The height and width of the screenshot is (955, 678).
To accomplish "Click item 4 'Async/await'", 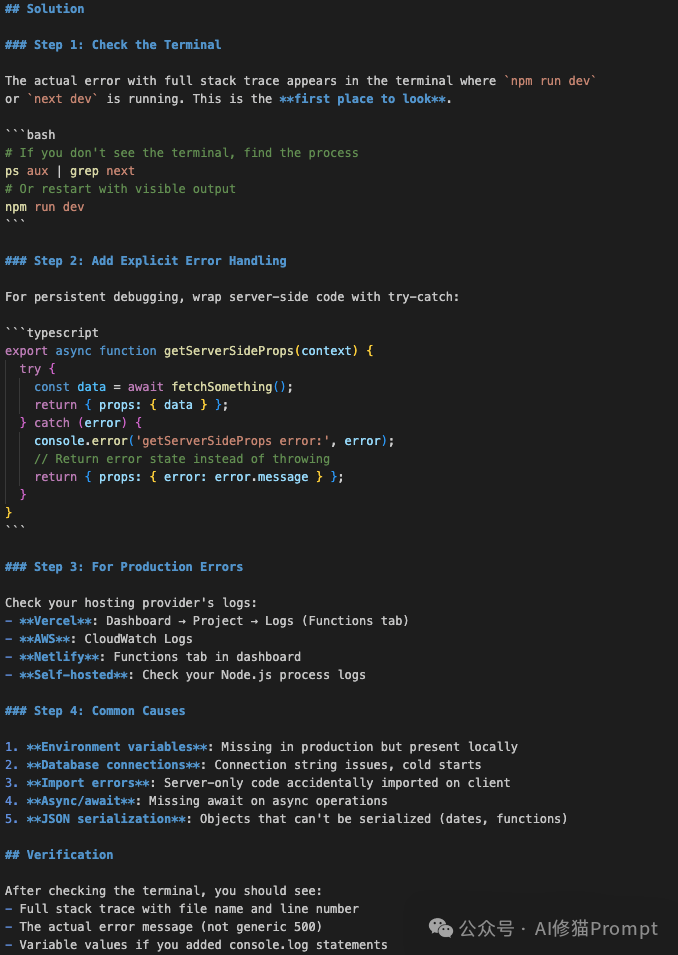I will (x=196, y=800).
